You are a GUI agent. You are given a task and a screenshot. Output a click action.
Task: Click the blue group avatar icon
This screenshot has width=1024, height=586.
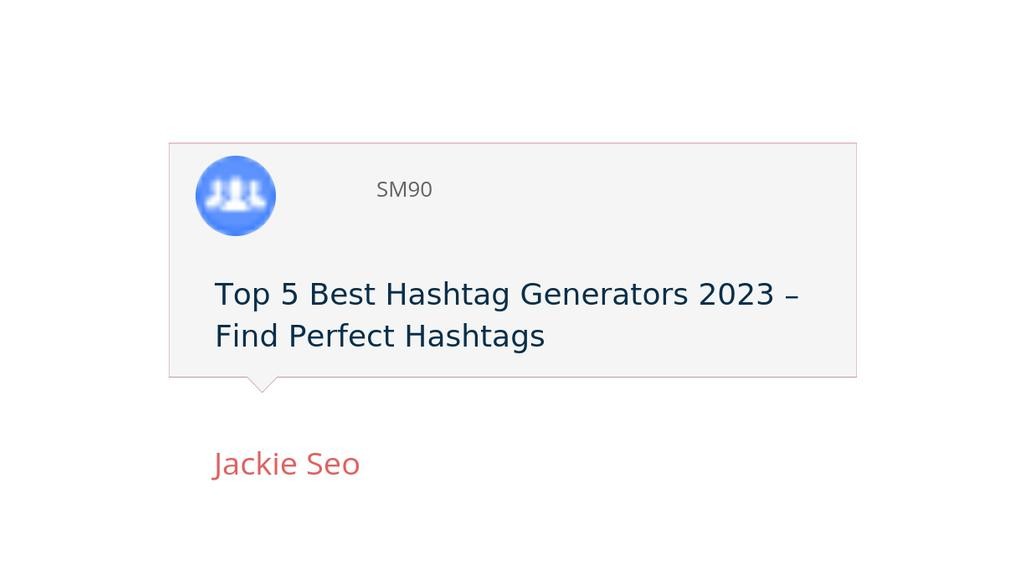(x=235, y=195)
